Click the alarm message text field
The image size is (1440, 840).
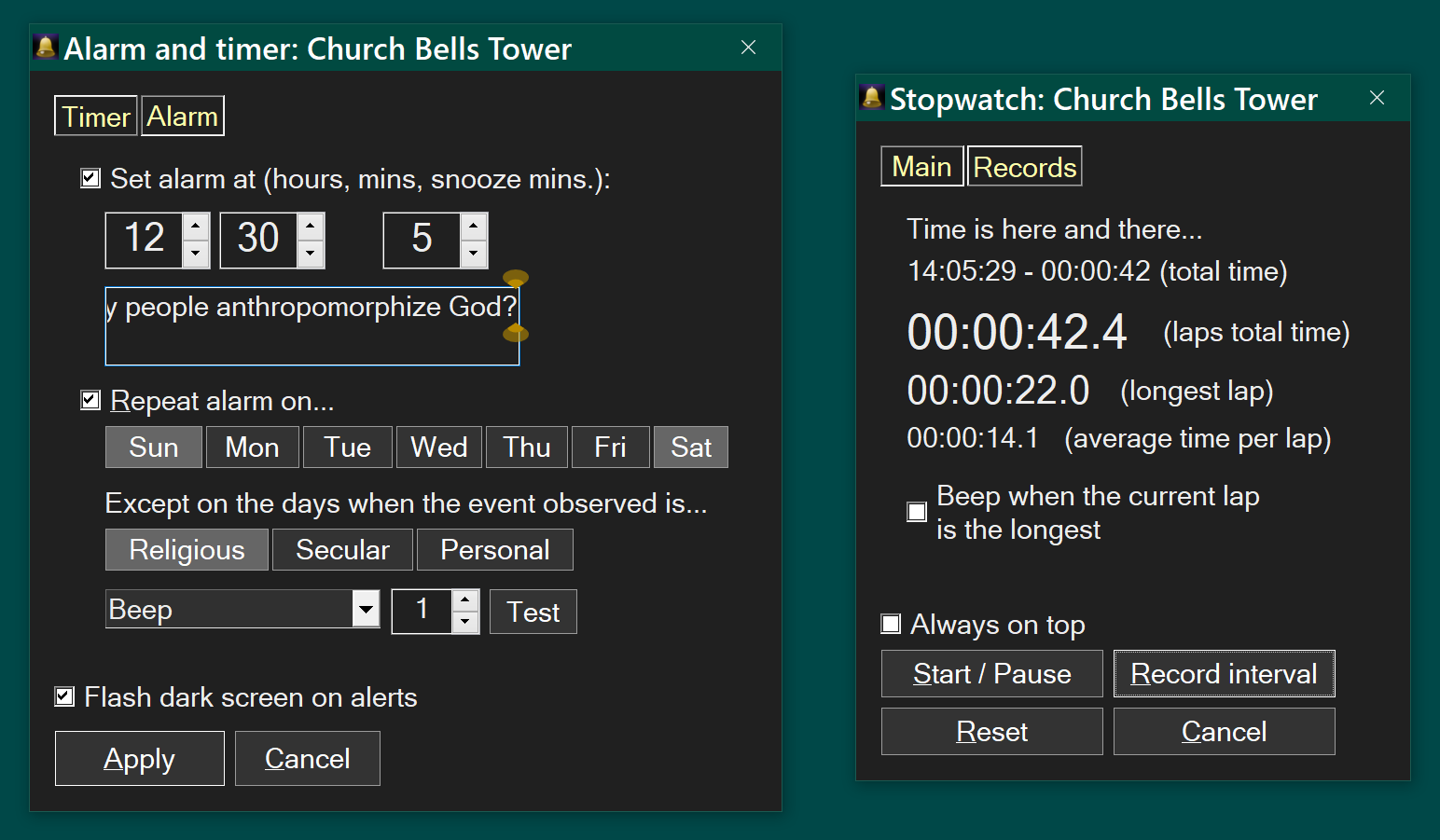(x=312, y=326)
